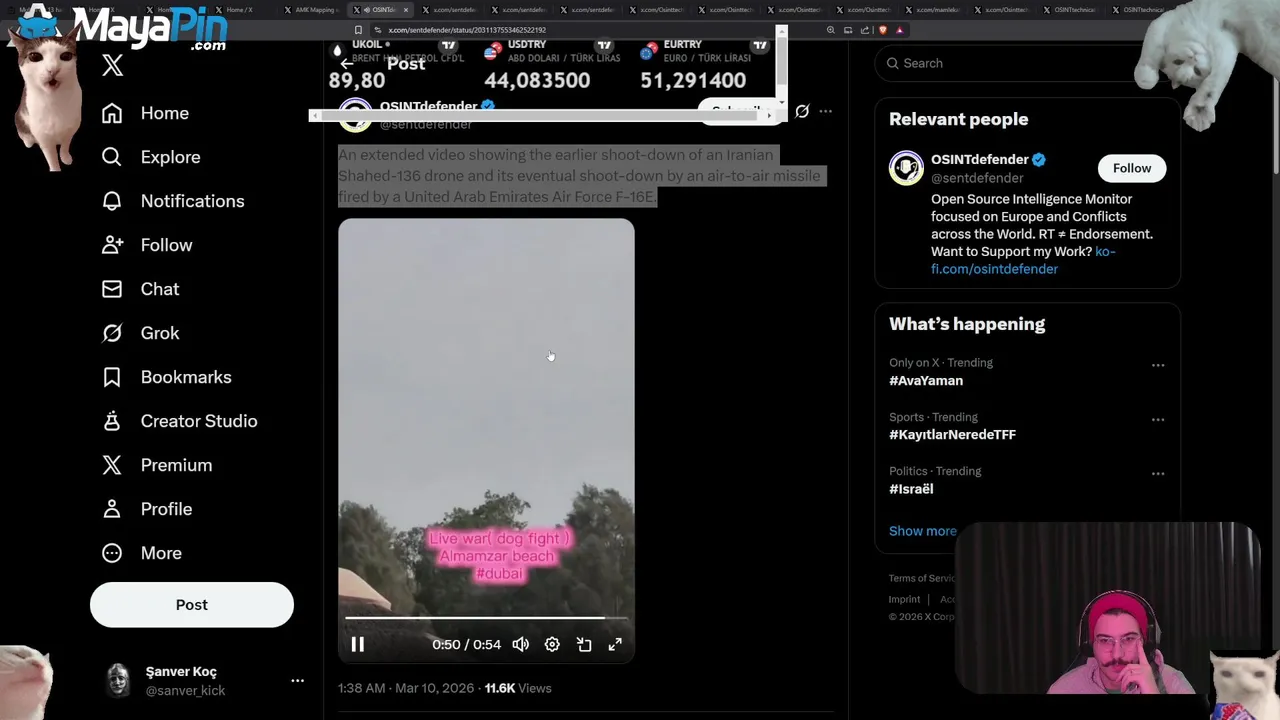The height and width of the screenshot is (720, 1280).
Task: Open options menu for #KayıtlarNeredeTFF trend
Action: (1158, 419)
